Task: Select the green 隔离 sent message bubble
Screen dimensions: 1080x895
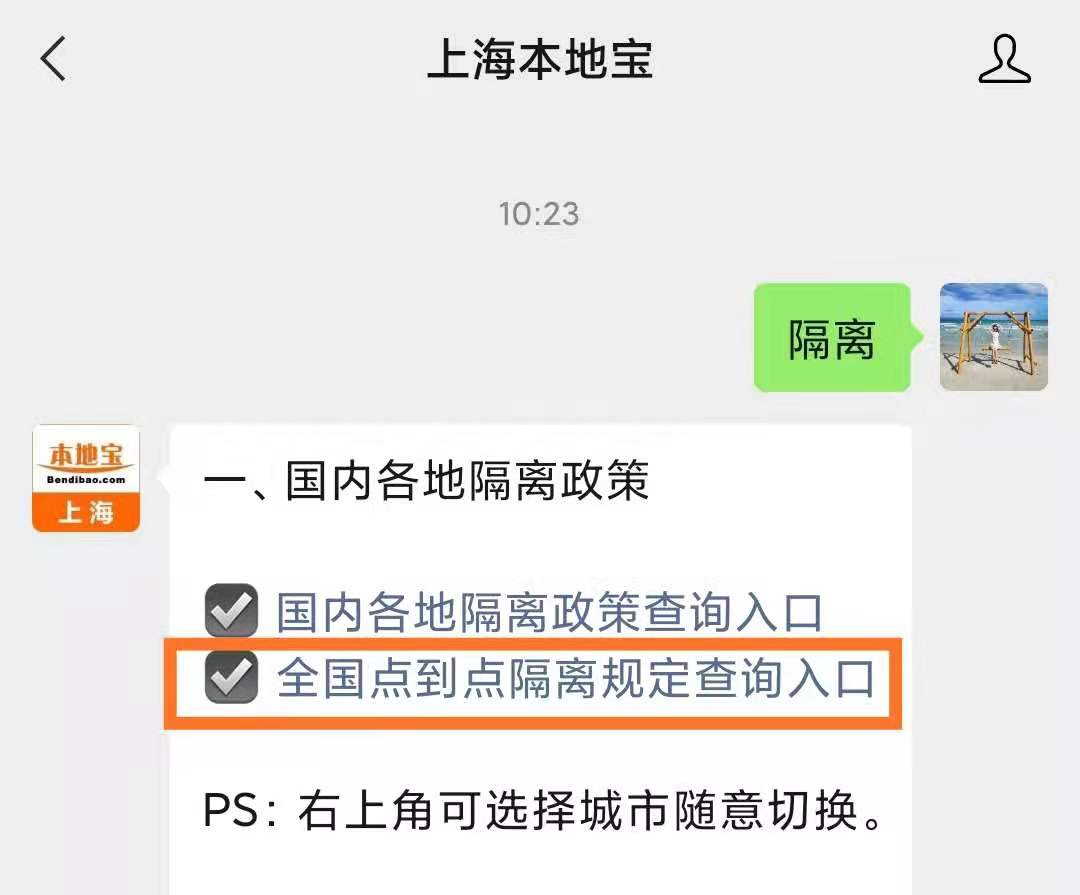Action: pos(832,337)
